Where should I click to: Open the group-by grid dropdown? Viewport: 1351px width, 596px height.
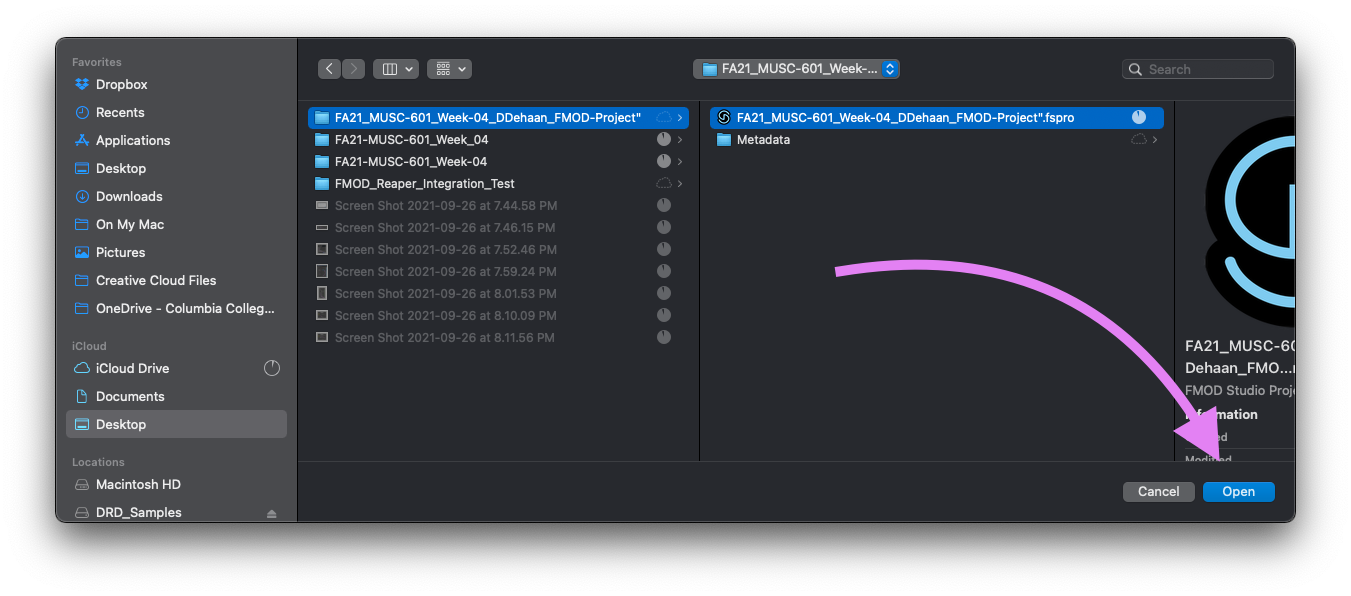pos(449,69)
